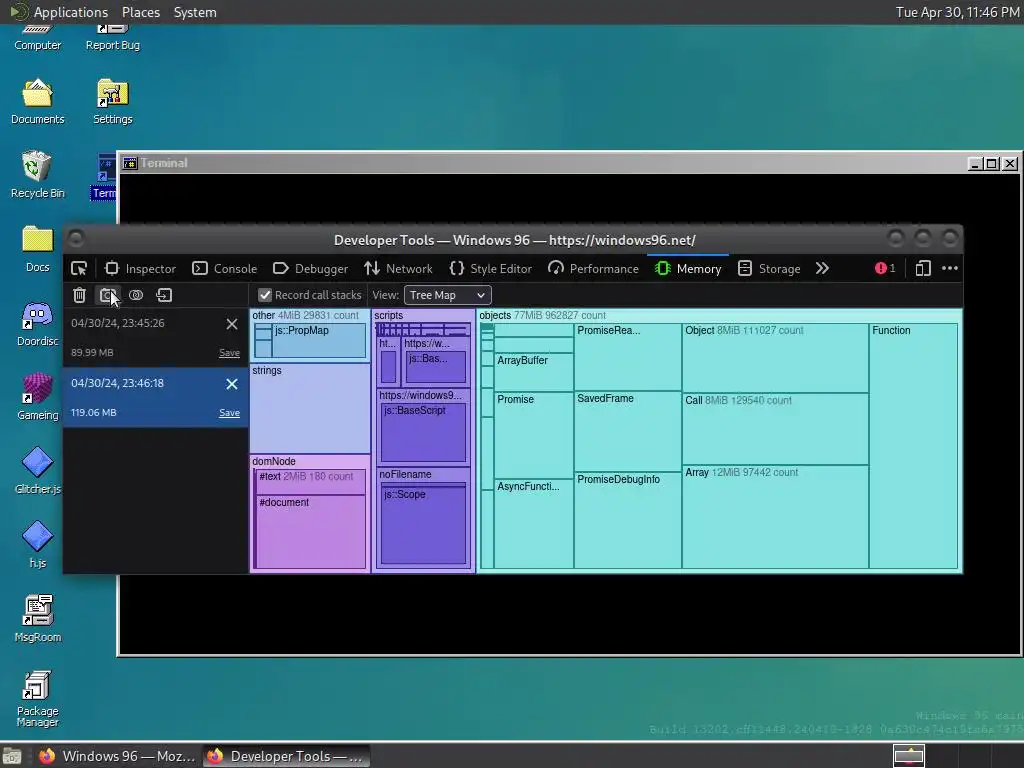This screenshot has width=1024, height=768.
Task: Click the Array 12MiB treemap cell
Action: 775,517
